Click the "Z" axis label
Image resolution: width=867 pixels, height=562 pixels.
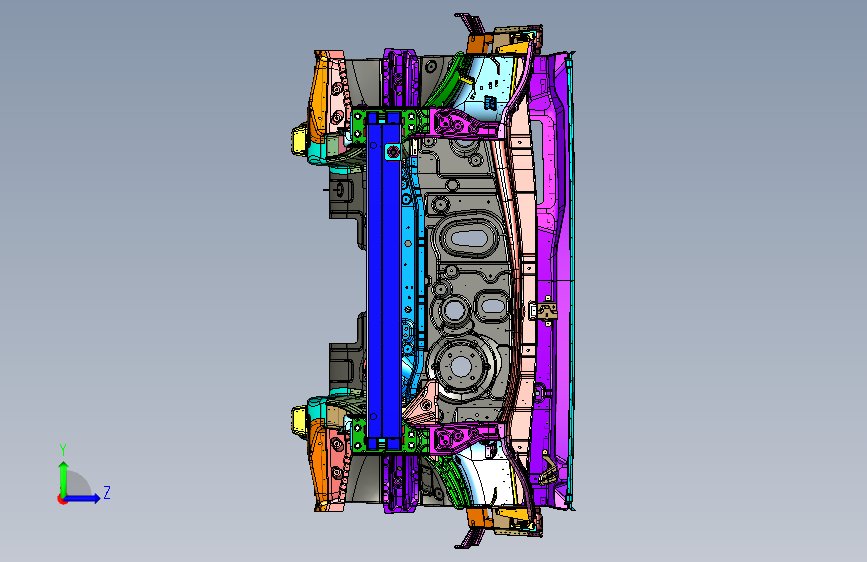click(x=107, y=492)
